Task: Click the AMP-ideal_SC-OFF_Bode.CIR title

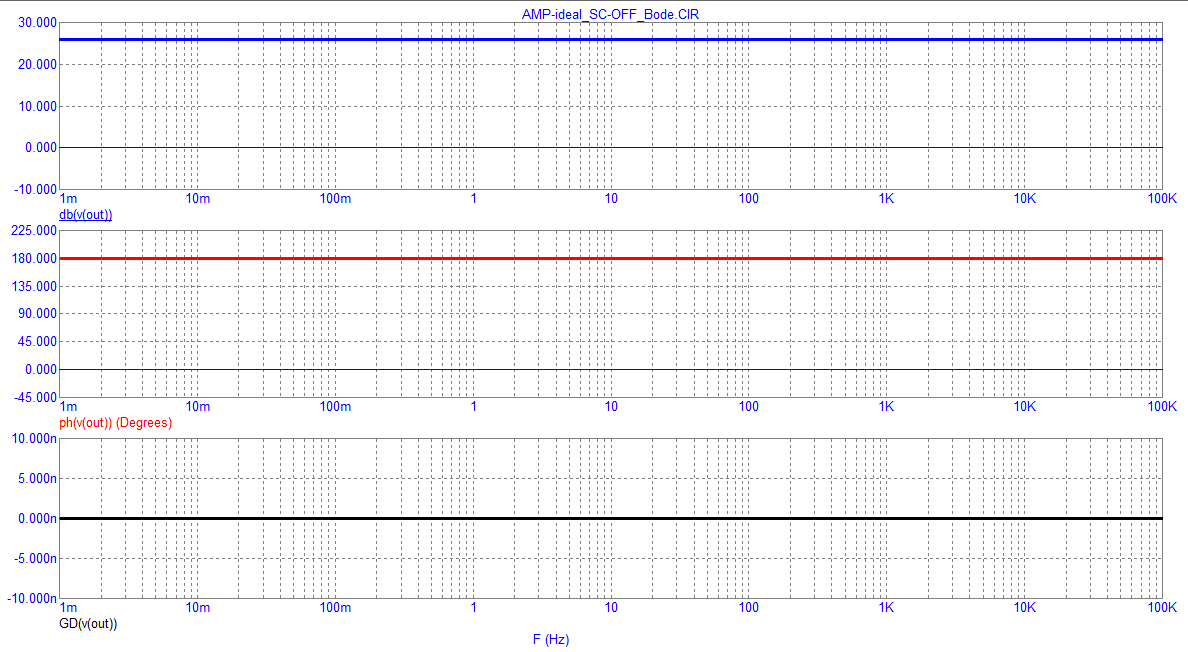Action: tap(610, 14)
